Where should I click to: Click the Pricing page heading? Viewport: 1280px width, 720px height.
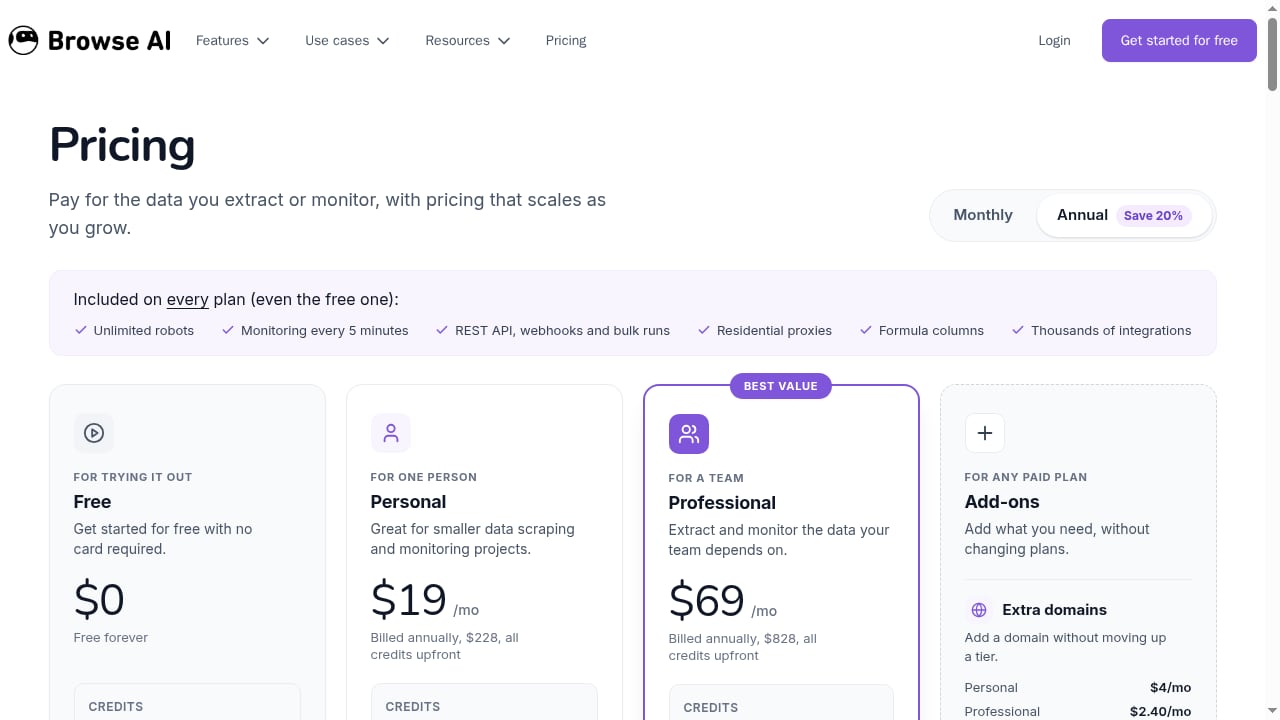122,145
